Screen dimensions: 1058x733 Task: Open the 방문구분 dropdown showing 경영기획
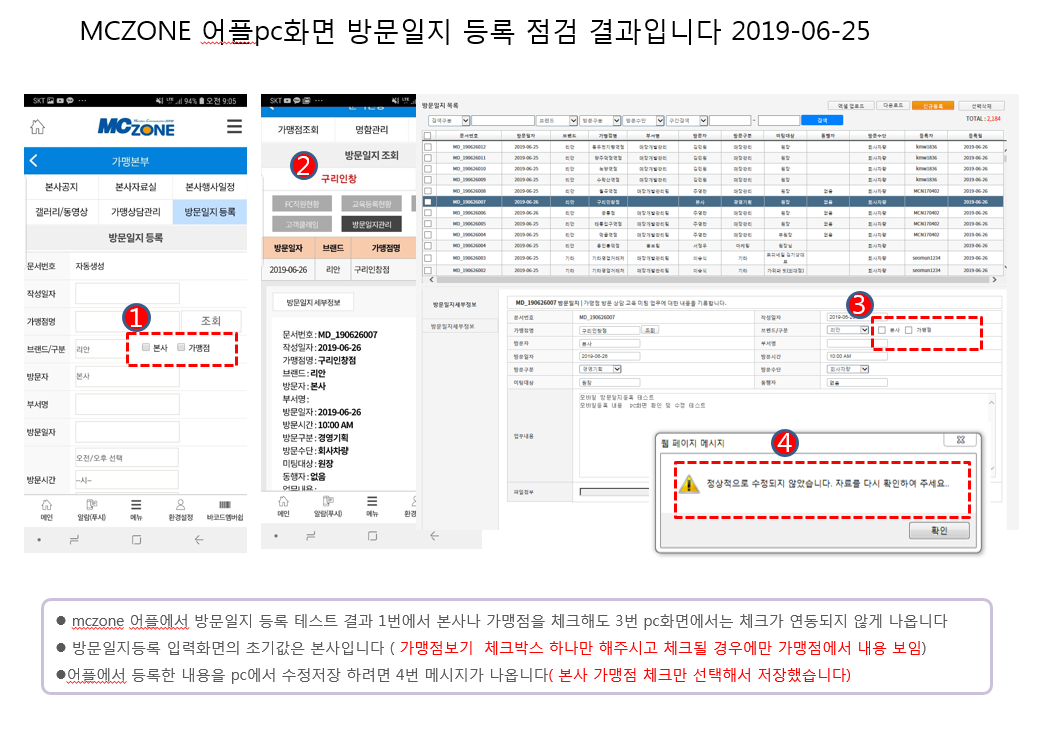coord(601,369)
